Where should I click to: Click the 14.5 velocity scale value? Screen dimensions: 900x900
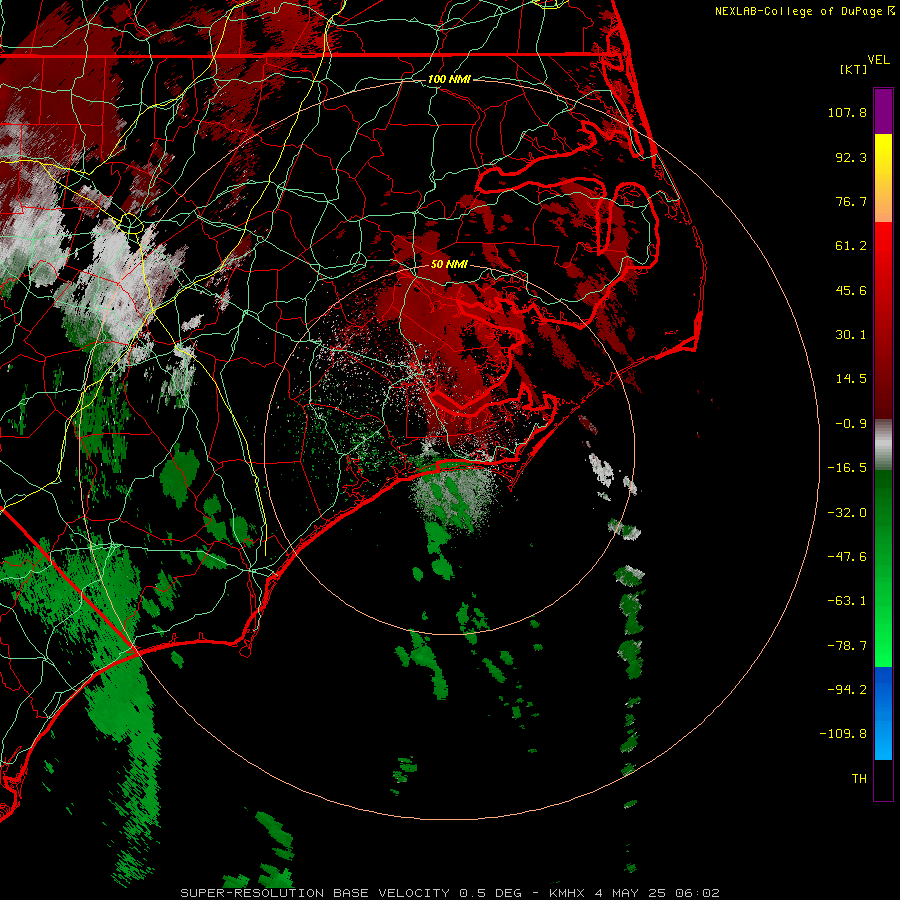point(851,379)
